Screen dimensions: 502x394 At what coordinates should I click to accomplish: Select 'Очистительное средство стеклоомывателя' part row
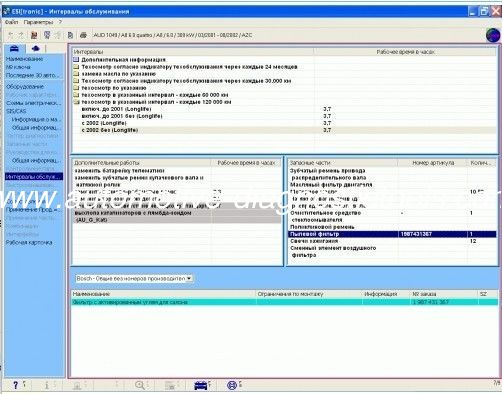tap(392, 216)
